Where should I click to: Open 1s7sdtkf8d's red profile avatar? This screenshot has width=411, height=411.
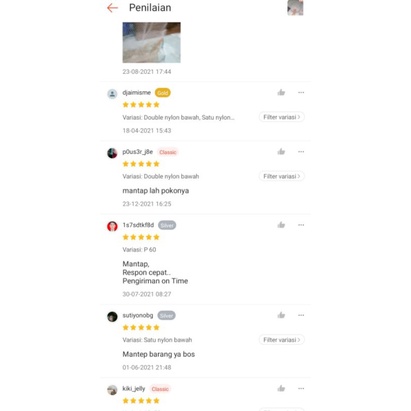112,226
